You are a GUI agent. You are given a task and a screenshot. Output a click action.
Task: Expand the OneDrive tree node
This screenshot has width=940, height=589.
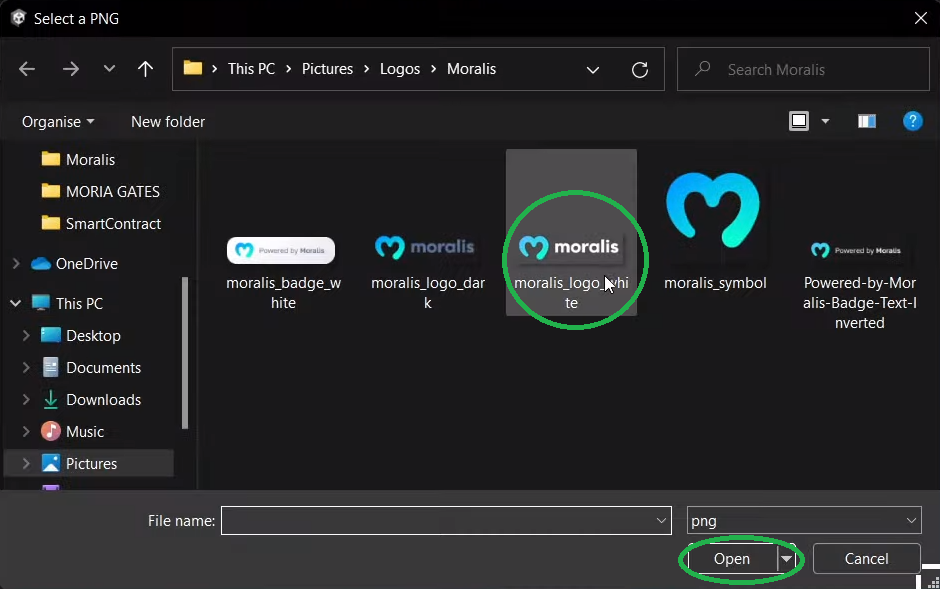pos(16,263)
